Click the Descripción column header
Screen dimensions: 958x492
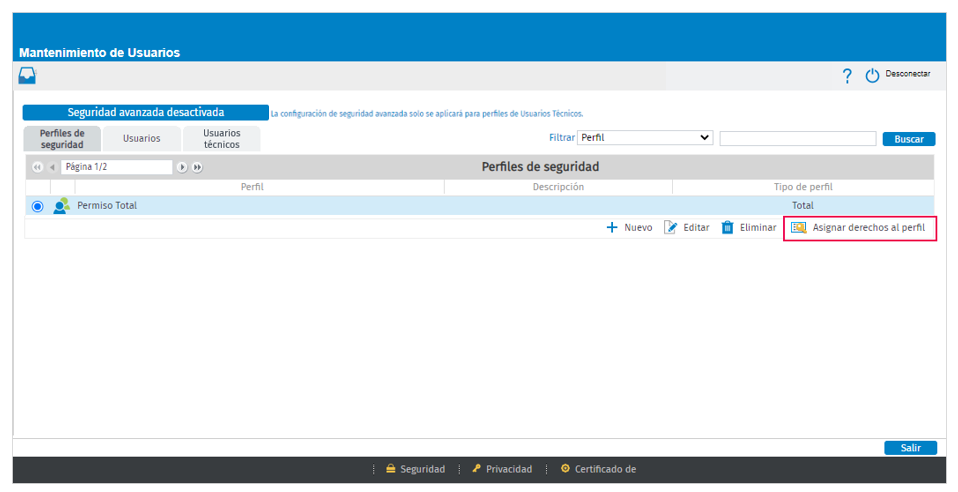(x=558, y=187)
